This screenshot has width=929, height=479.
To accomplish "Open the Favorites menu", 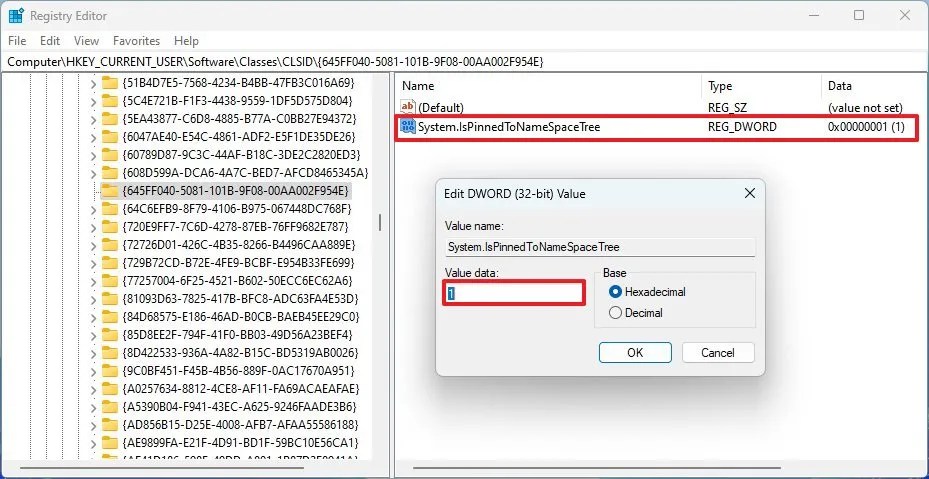I will [136, 41].
